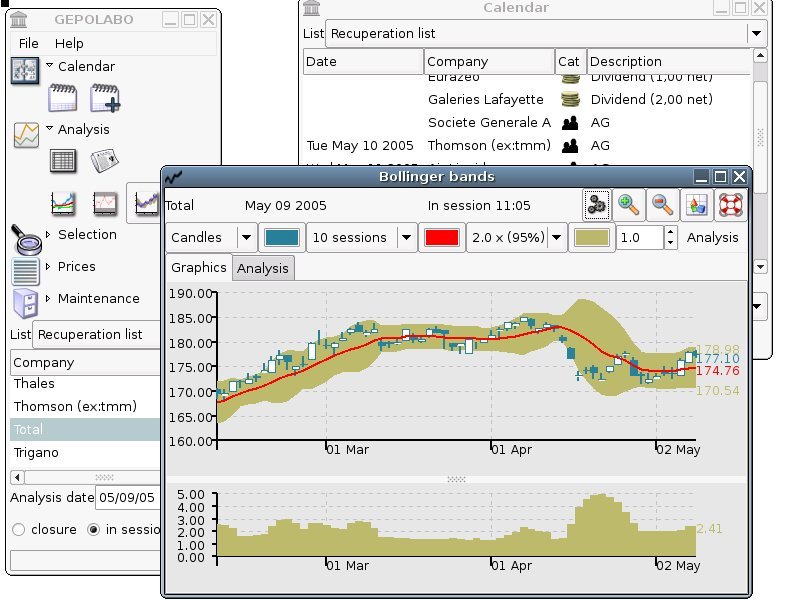800x600 pixels.
Task: Click the colored shapes icon in Bollinger toolbar
Action: point(696,205)
